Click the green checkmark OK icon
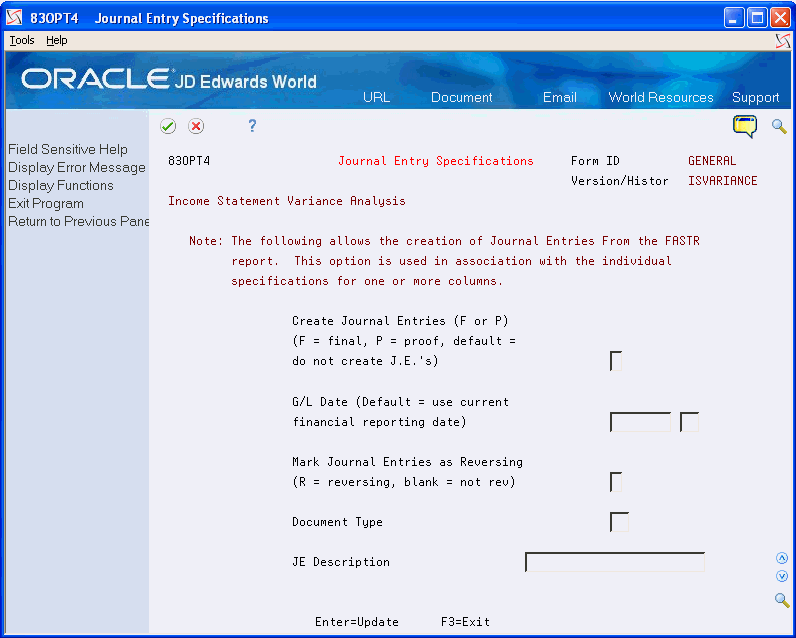Screen dimensions: 796x638 point(168,126)
